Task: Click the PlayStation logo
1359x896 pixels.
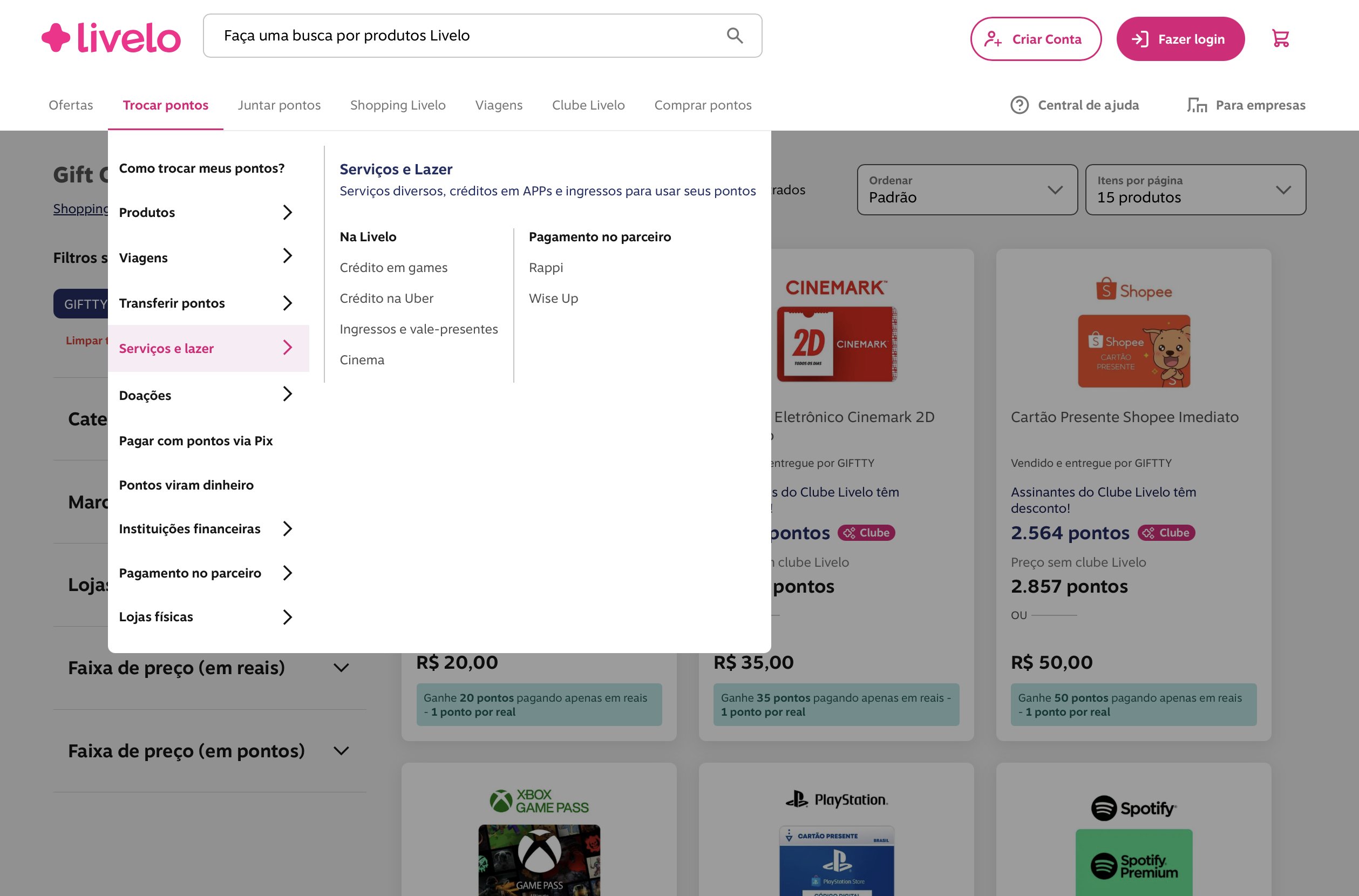Action: (837, 799)
